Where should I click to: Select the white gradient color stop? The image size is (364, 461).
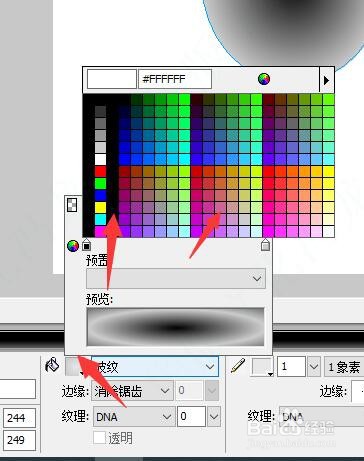(x=265, y=245)
